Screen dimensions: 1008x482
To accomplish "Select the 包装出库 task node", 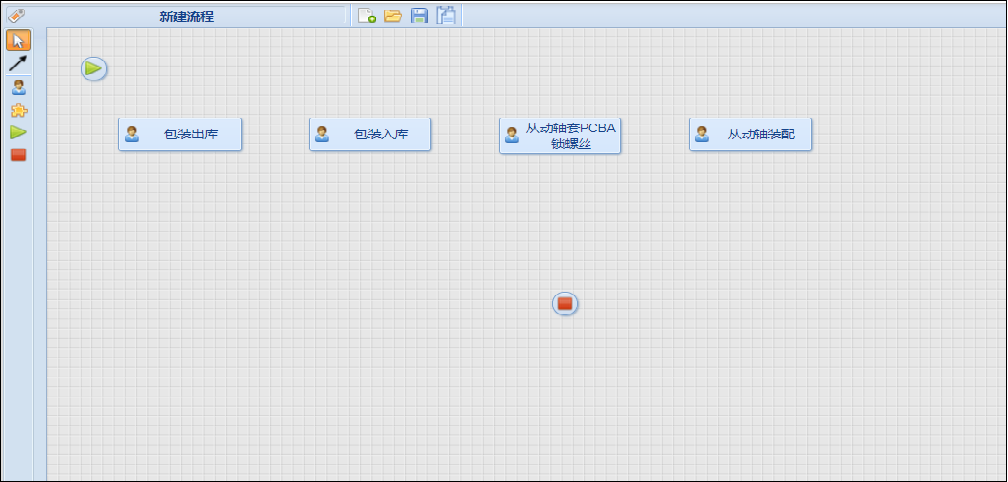I will point(190,134).
